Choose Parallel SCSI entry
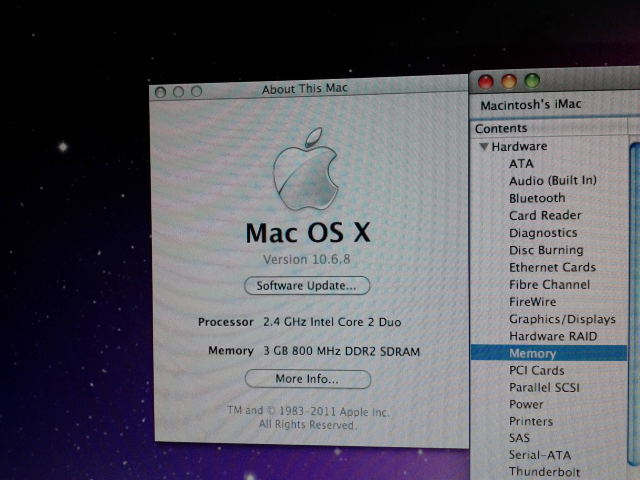This screenshot has width=640, height=480. click(x=544, y=387)
